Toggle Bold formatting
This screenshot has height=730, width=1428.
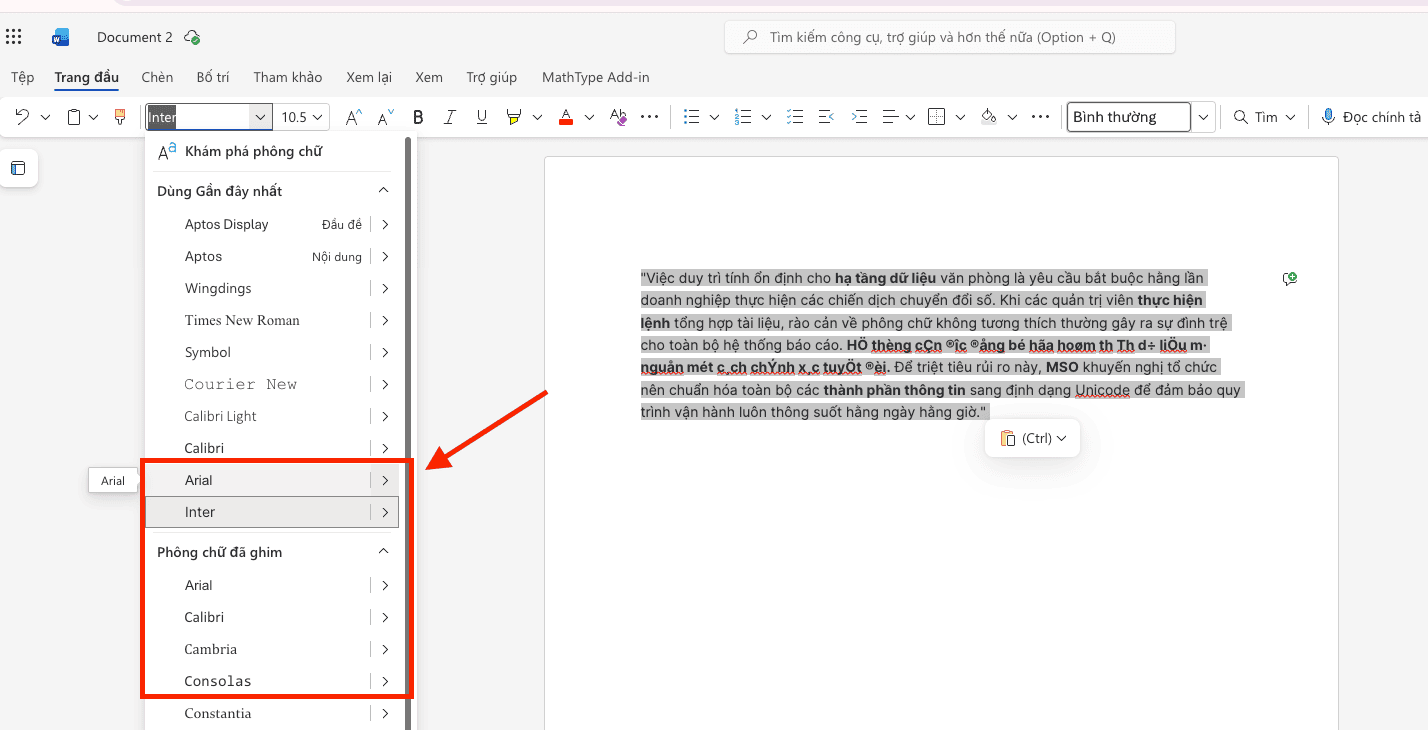click(417, 116)
